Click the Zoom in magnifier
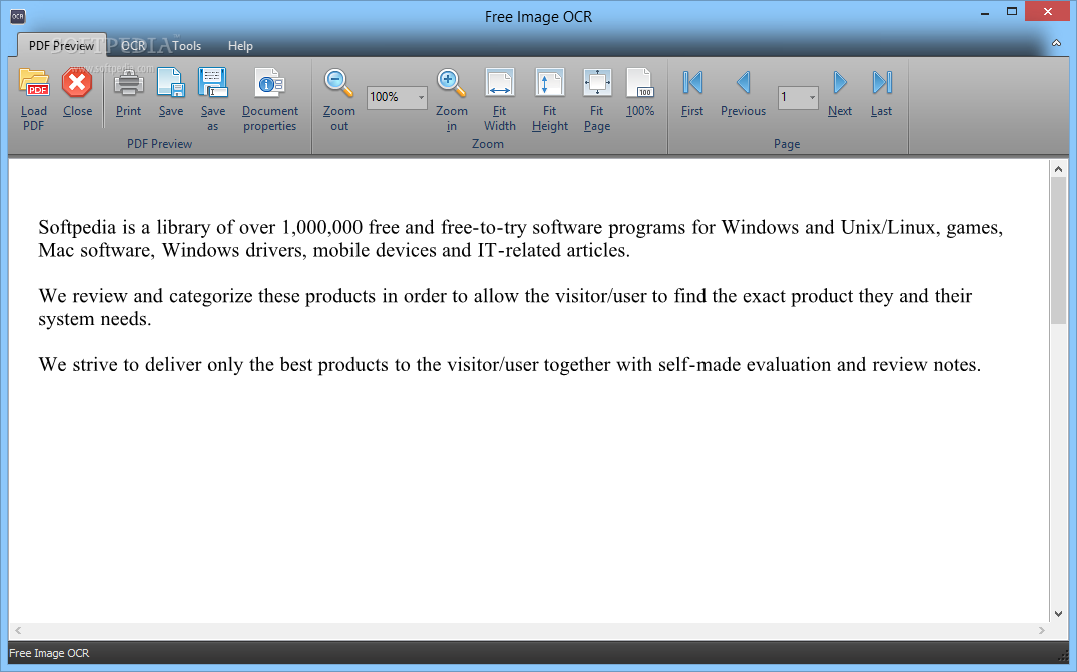Image resolution: width=1077 pixels, height=672 pixels. [x=451, y=82]
